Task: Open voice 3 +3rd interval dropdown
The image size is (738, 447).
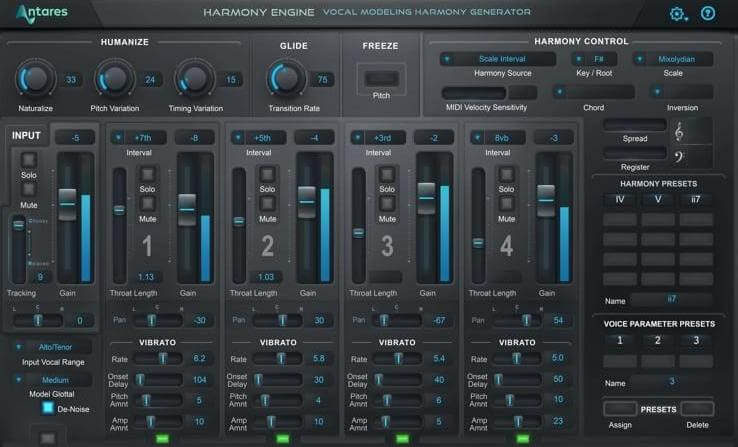Action: (378, 138)
